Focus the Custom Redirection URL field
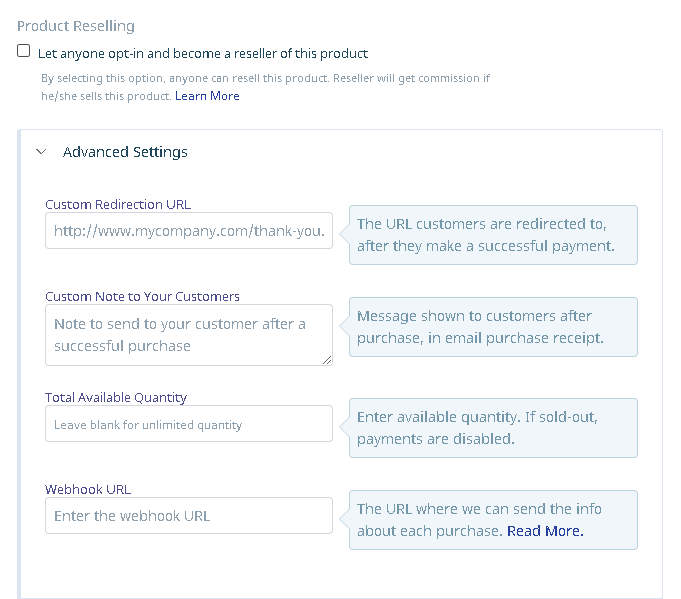 (x=189, y=231)
